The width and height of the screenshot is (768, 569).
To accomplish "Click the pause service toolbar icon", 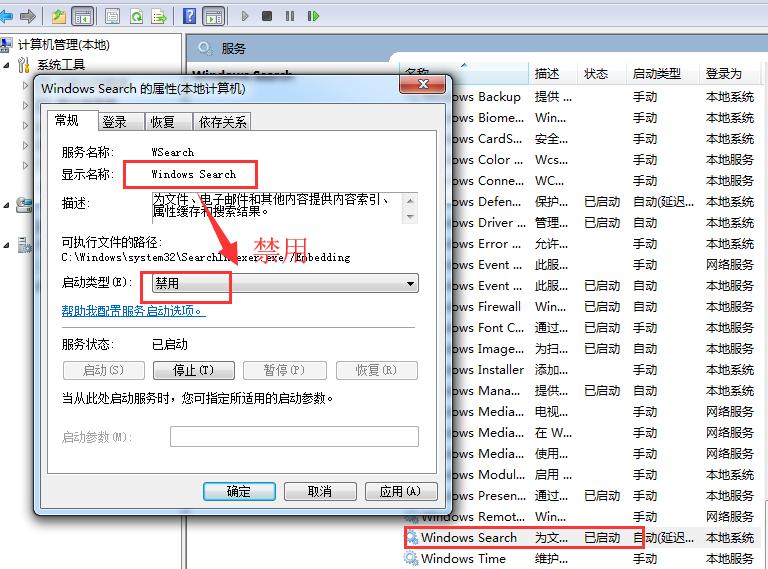I will (290, 16).
